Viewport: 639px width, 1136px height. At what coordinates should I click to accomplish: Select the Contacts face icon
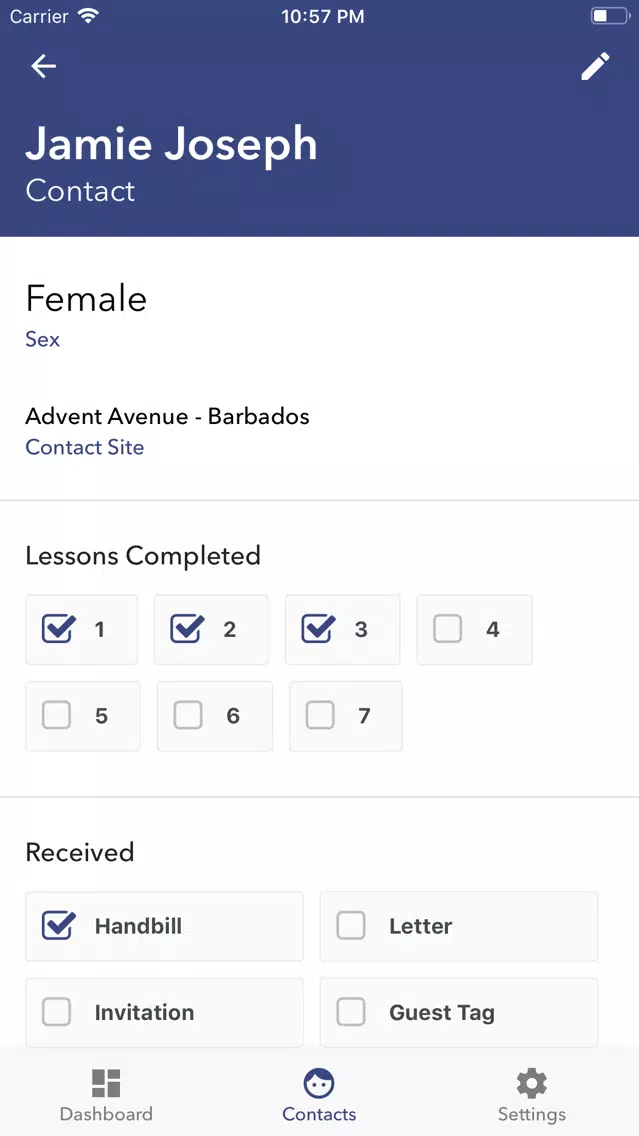(x=319, y=1083)
